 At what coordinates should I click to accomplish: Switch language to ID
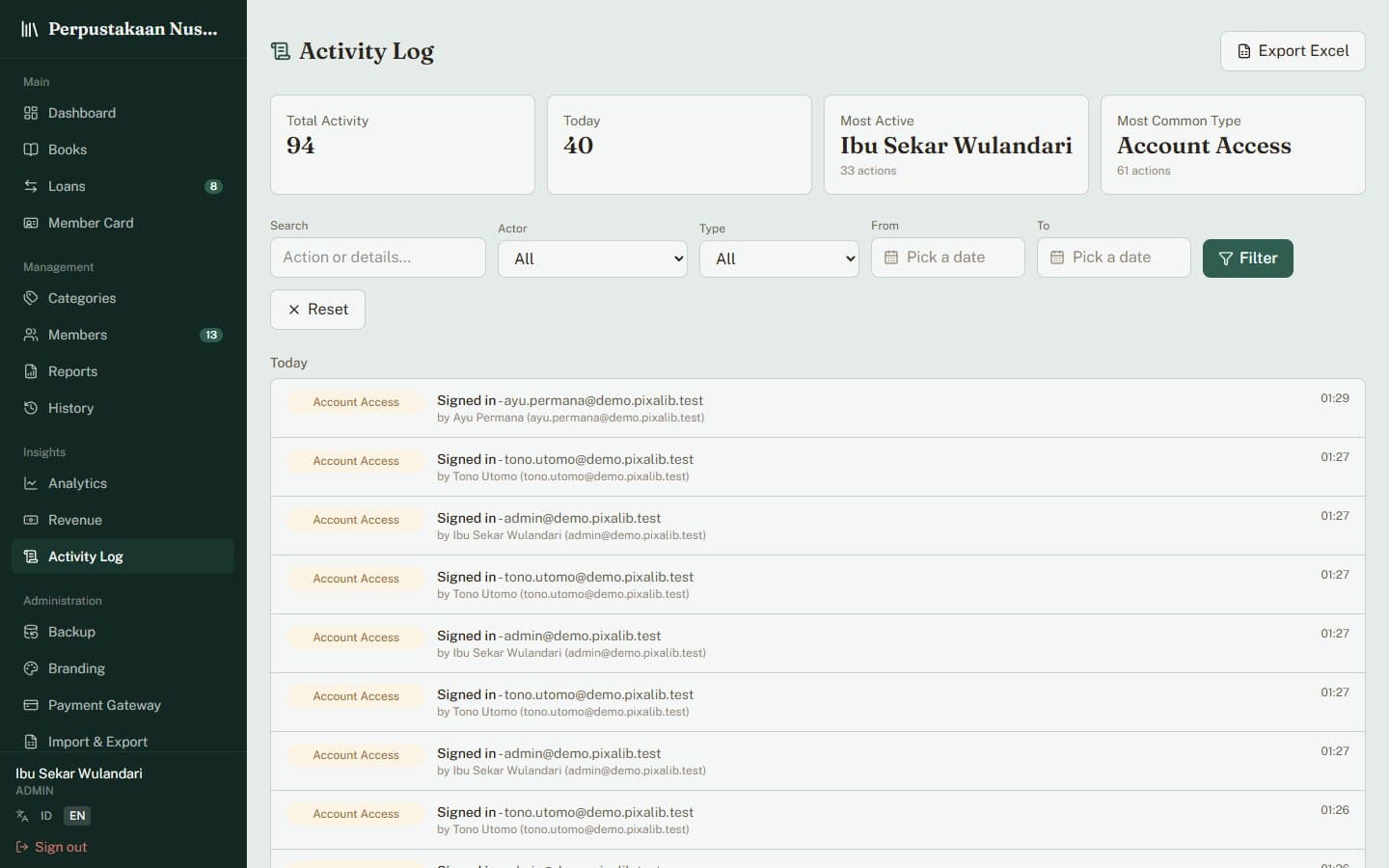[x=46, y=816]
